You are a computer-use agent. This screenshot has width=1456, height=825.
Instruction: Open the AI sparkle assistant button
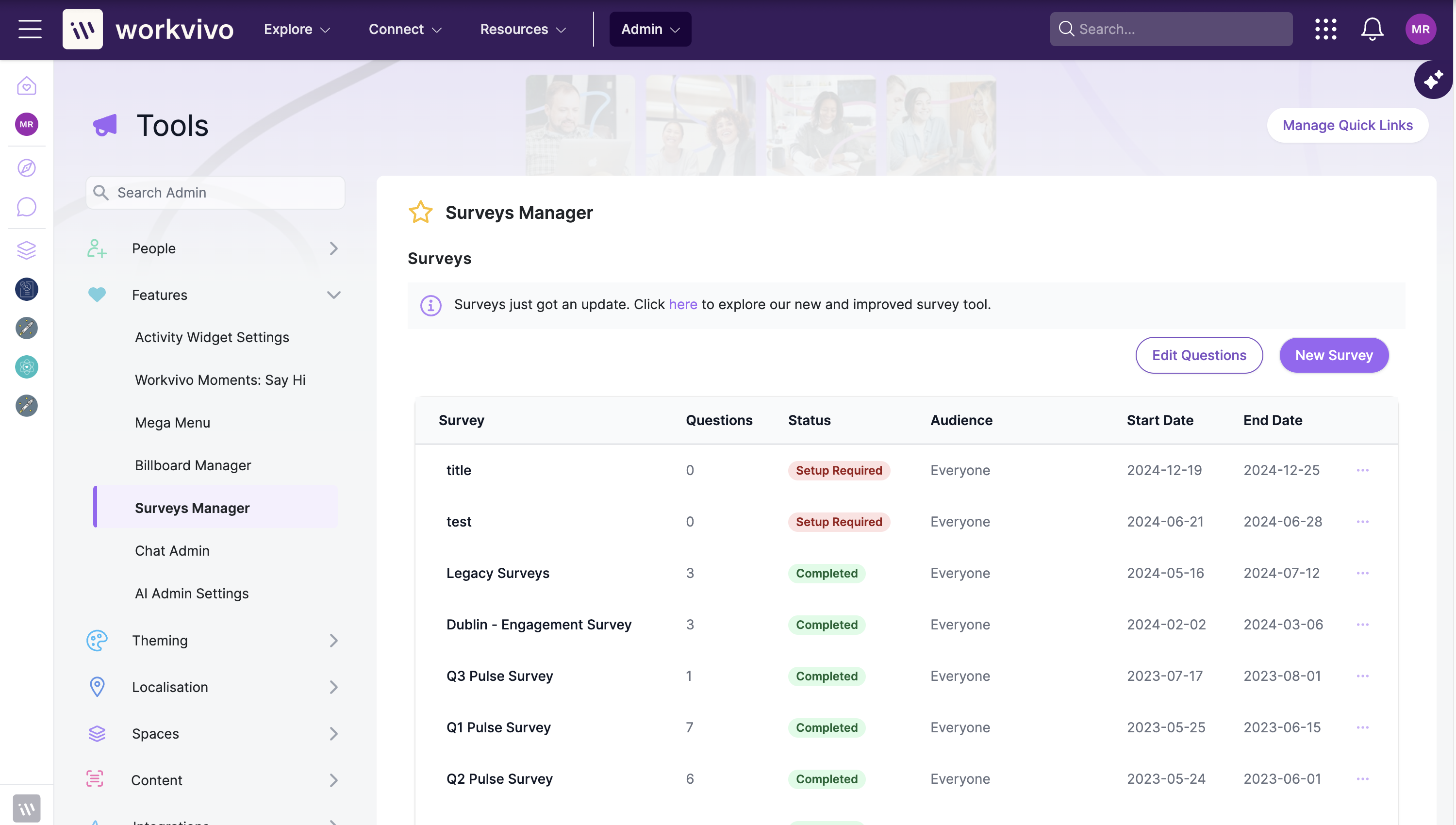pyautogui.click(x=1433, y=80)
